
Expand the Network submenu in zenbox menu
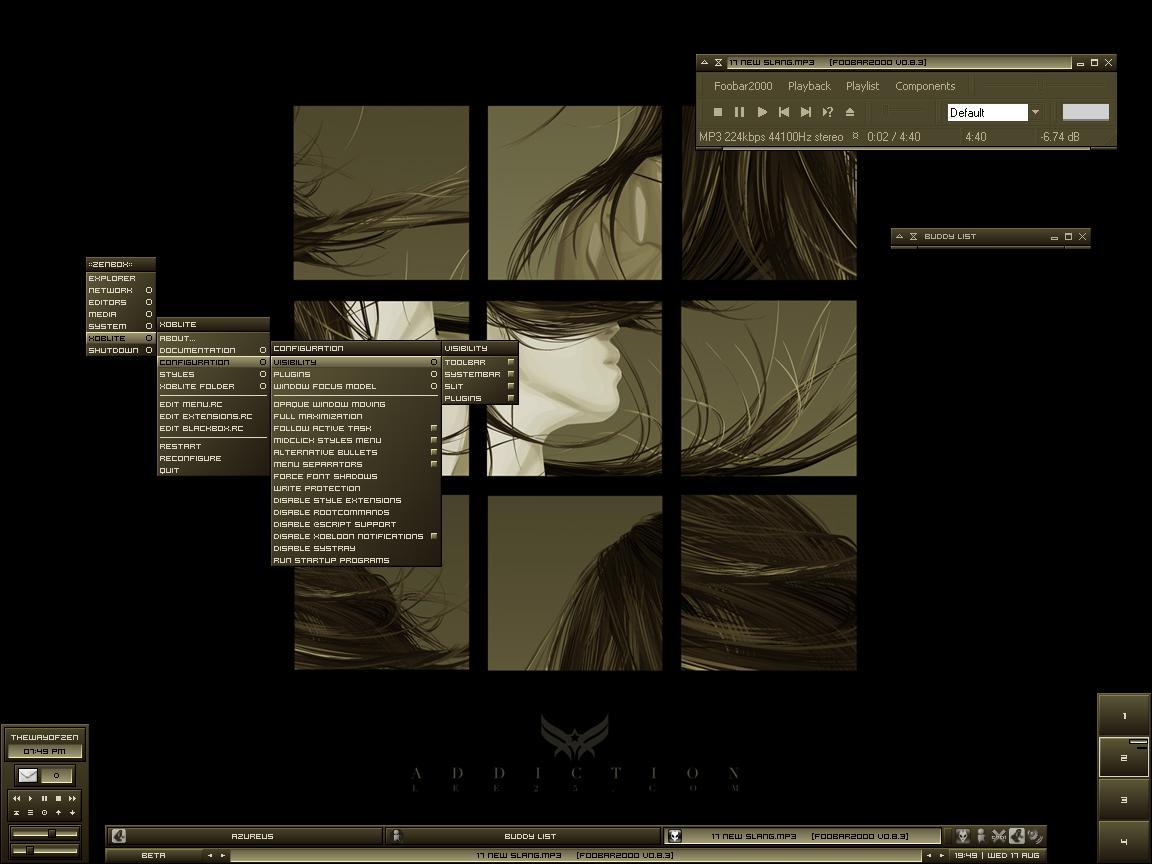pos(120,290)
